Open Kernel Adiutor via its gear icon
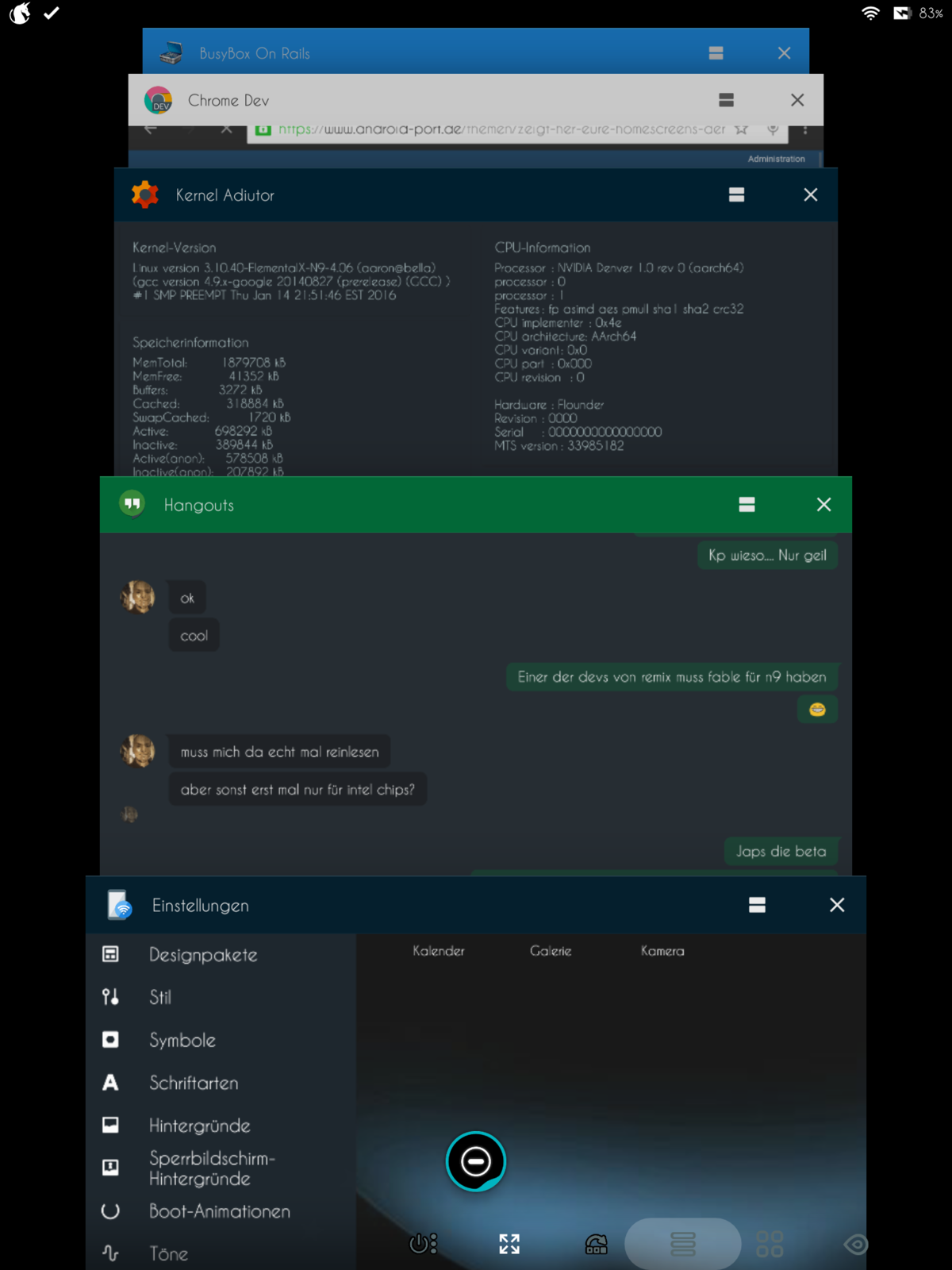The width and height of the screenshot is (952, 1270). point(145,195)
